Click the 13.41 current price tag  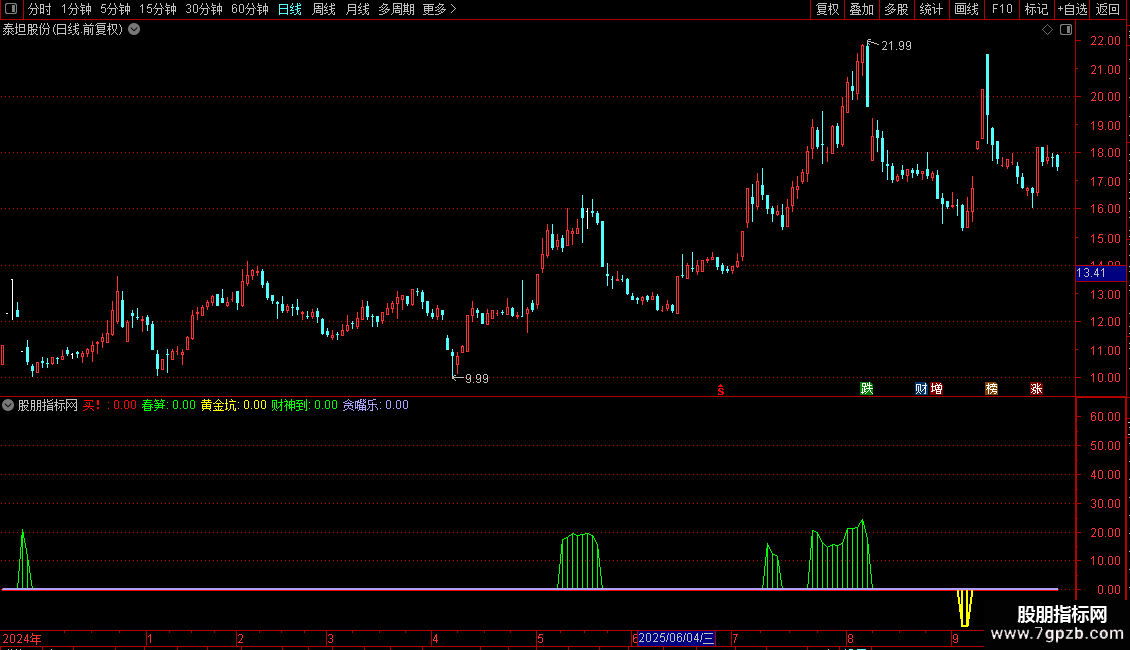pos(1100,273)
